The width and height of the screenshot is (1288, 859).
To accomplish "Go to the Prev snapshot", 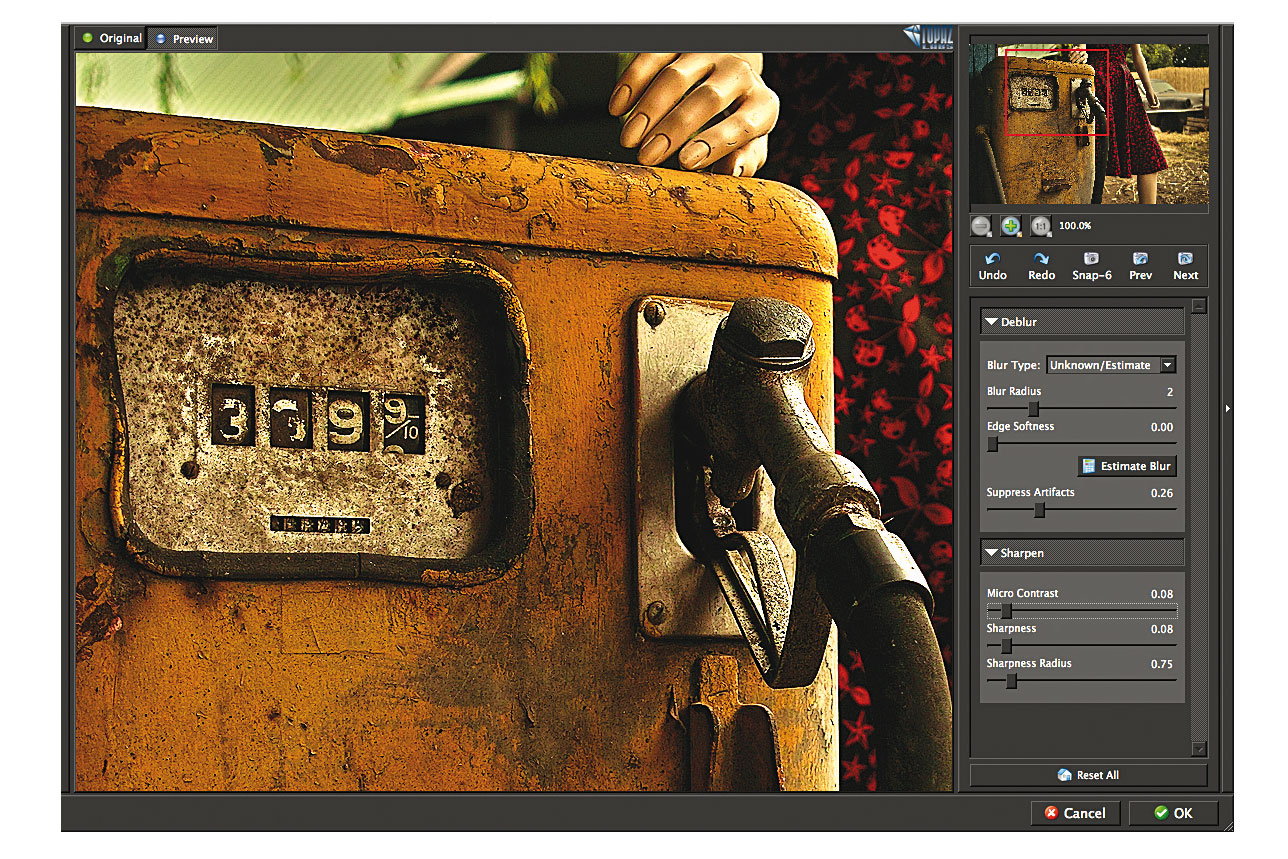I will (1140, 259).
